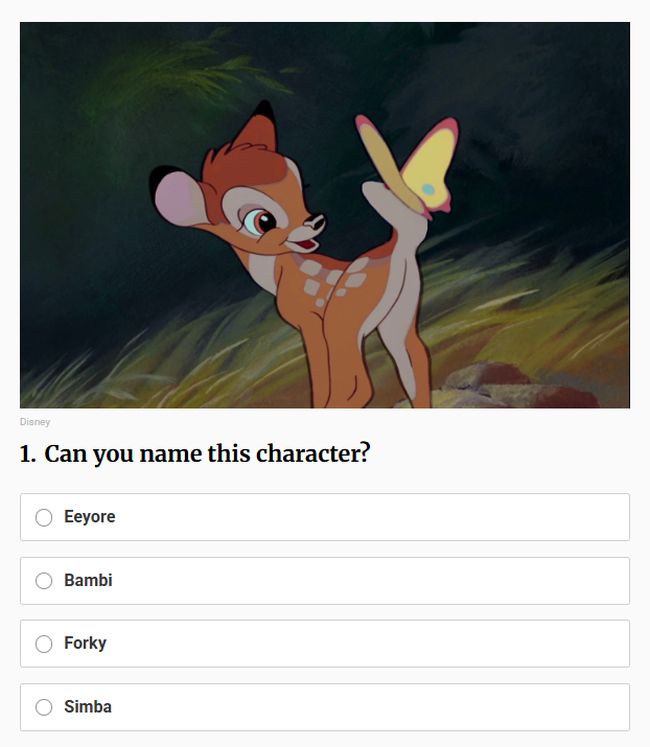Select the Forky radio button
This screenshot has height=747, width=650.
pyautogui.click(x=44, y=644)
